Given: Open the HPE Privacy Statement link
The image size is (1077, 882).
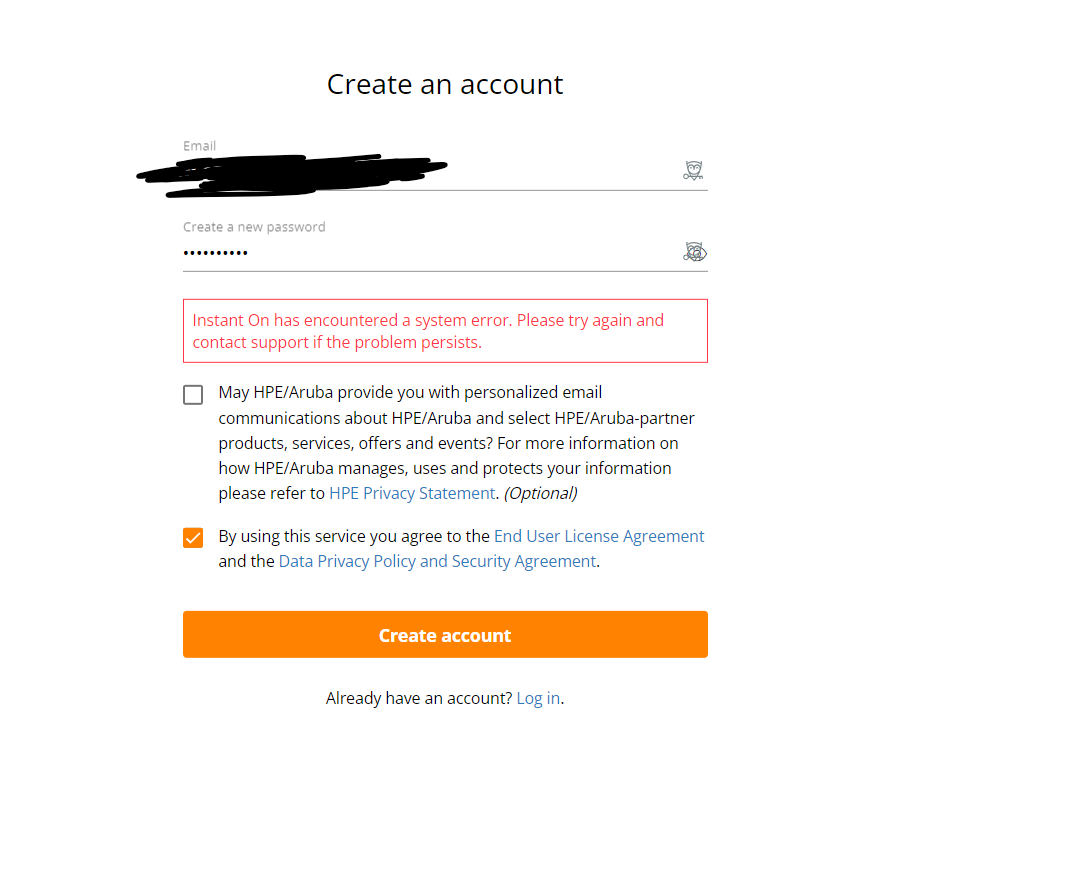Looking at the screenshot, I should [x=412, y=493].
